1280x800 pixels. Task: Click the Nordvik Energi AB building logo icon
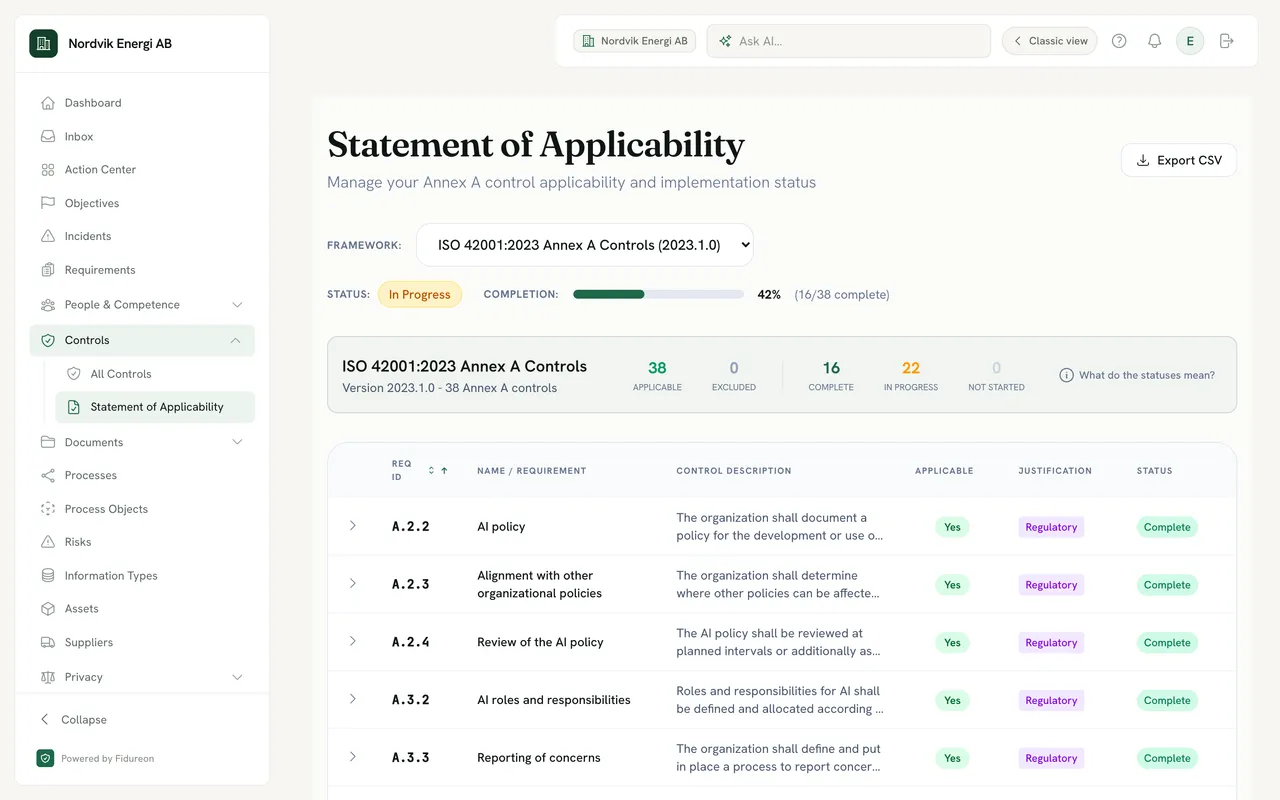43,43
